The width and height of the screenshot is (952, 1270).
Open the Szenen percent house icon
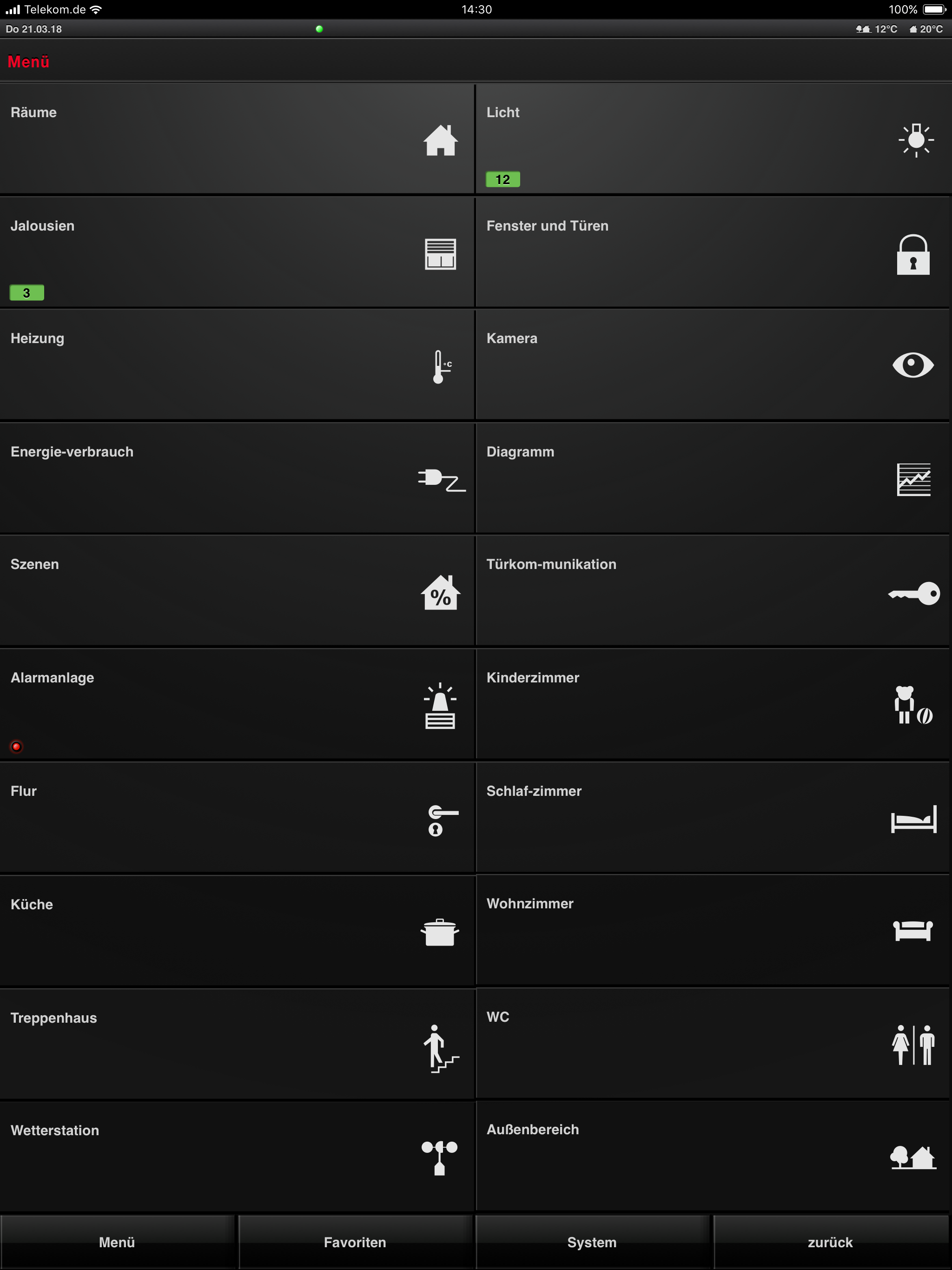click(440, 593)
